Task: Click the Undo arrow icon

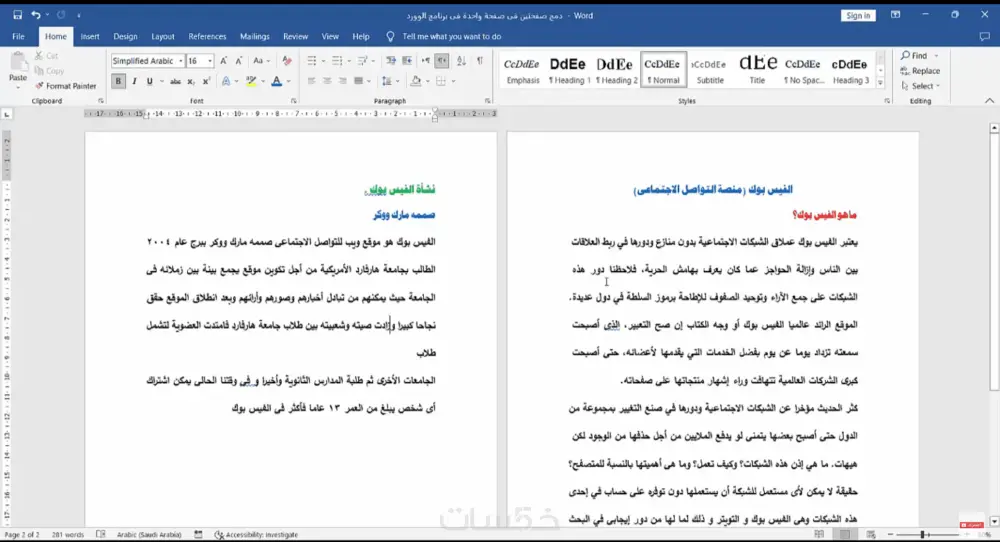Action: pyautogui.click(x=36, y=15)
